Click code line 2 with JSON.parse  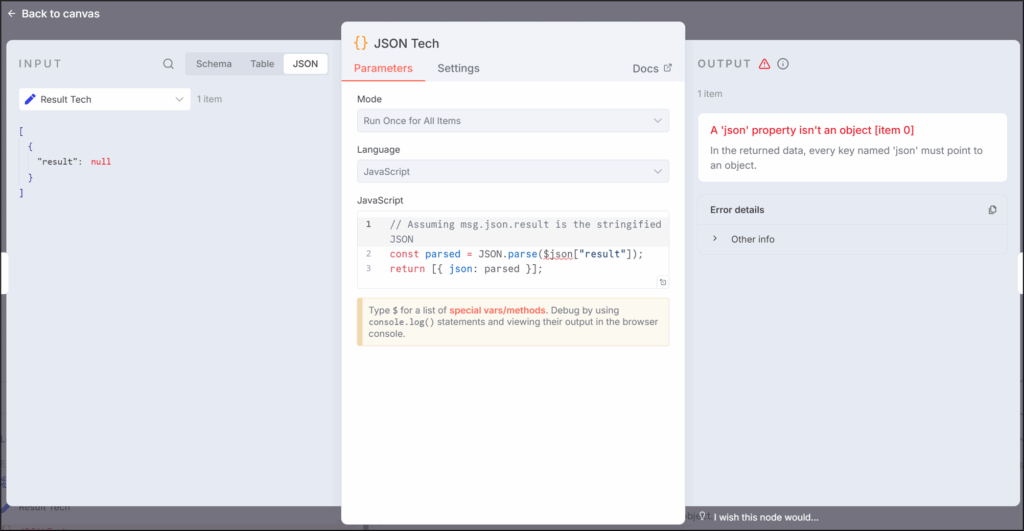(x=516, y=254)
